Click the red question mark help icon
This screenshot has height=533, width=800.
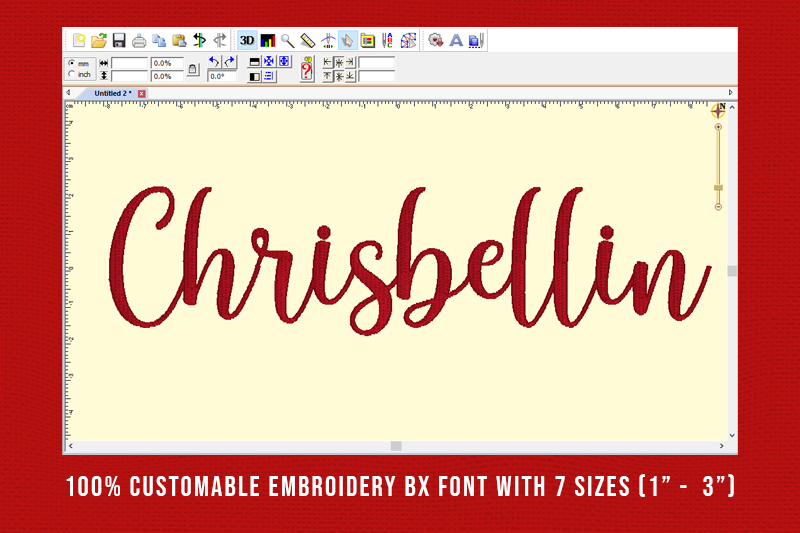[x=307, y=69]
